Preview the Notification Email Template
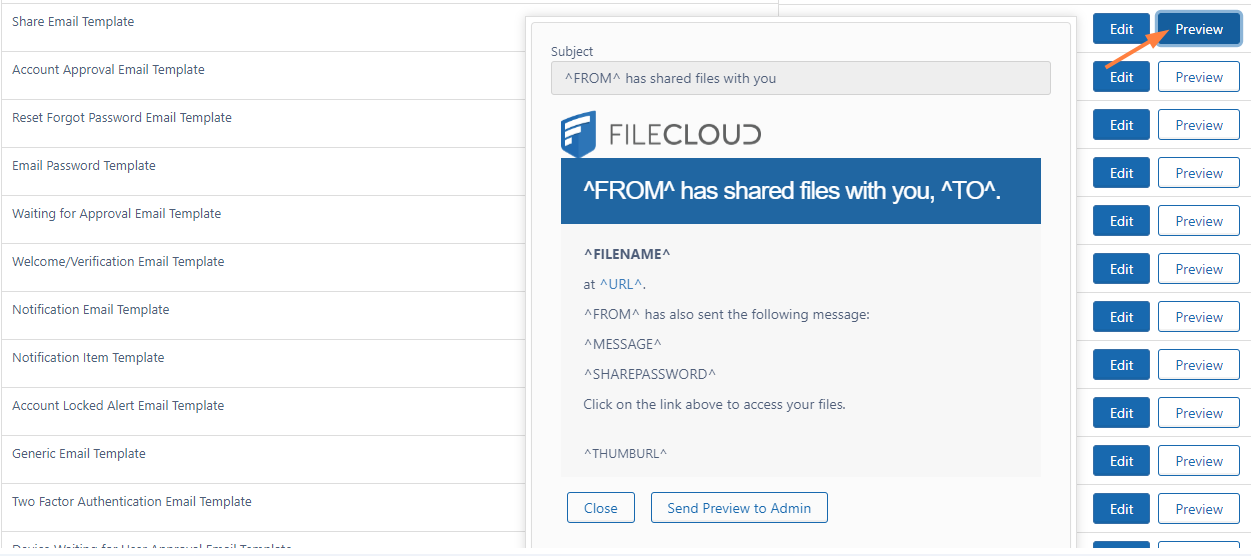The image size is (1251, 556). click(1198, 317)
